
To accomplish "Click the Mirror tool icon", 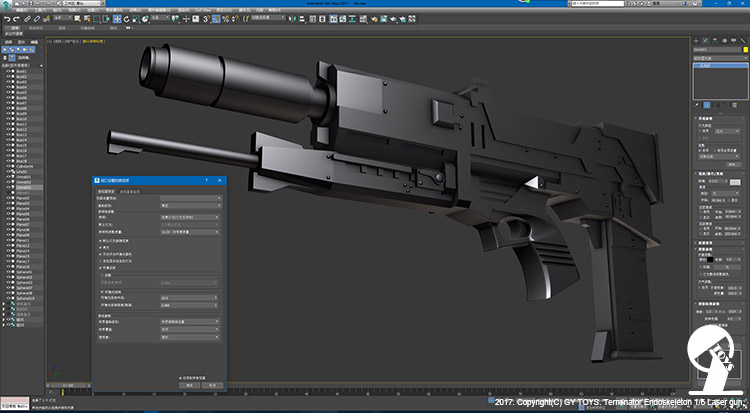I will 291,19.
